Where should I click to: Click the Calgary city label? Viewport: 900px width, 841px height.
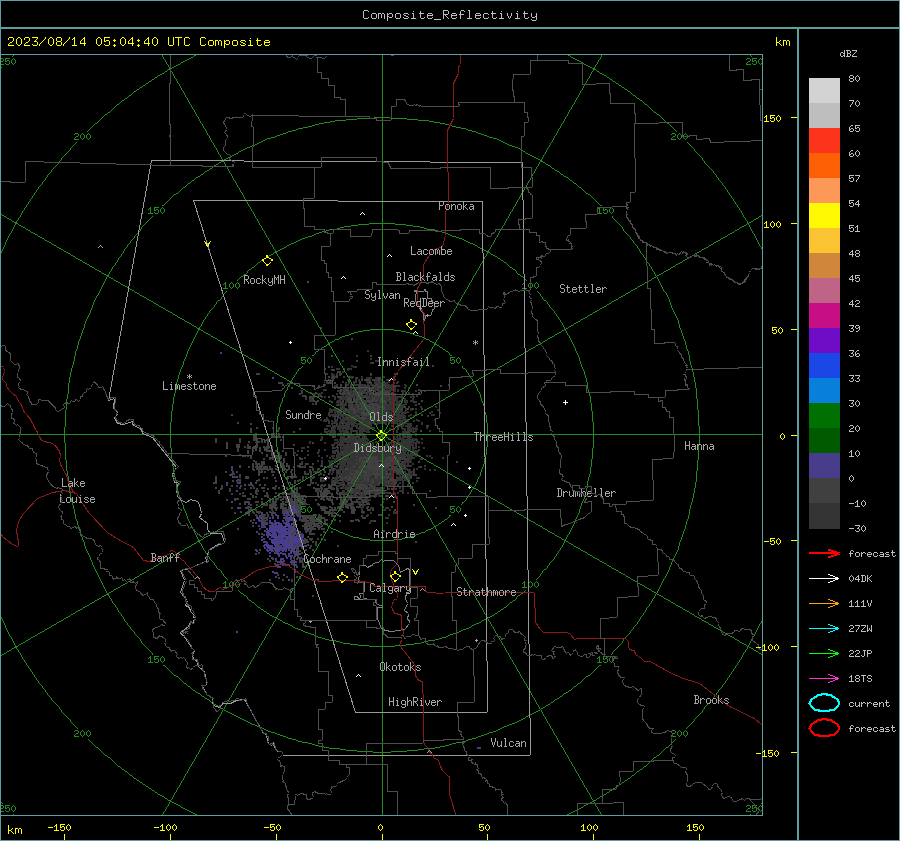pos(390,588)
